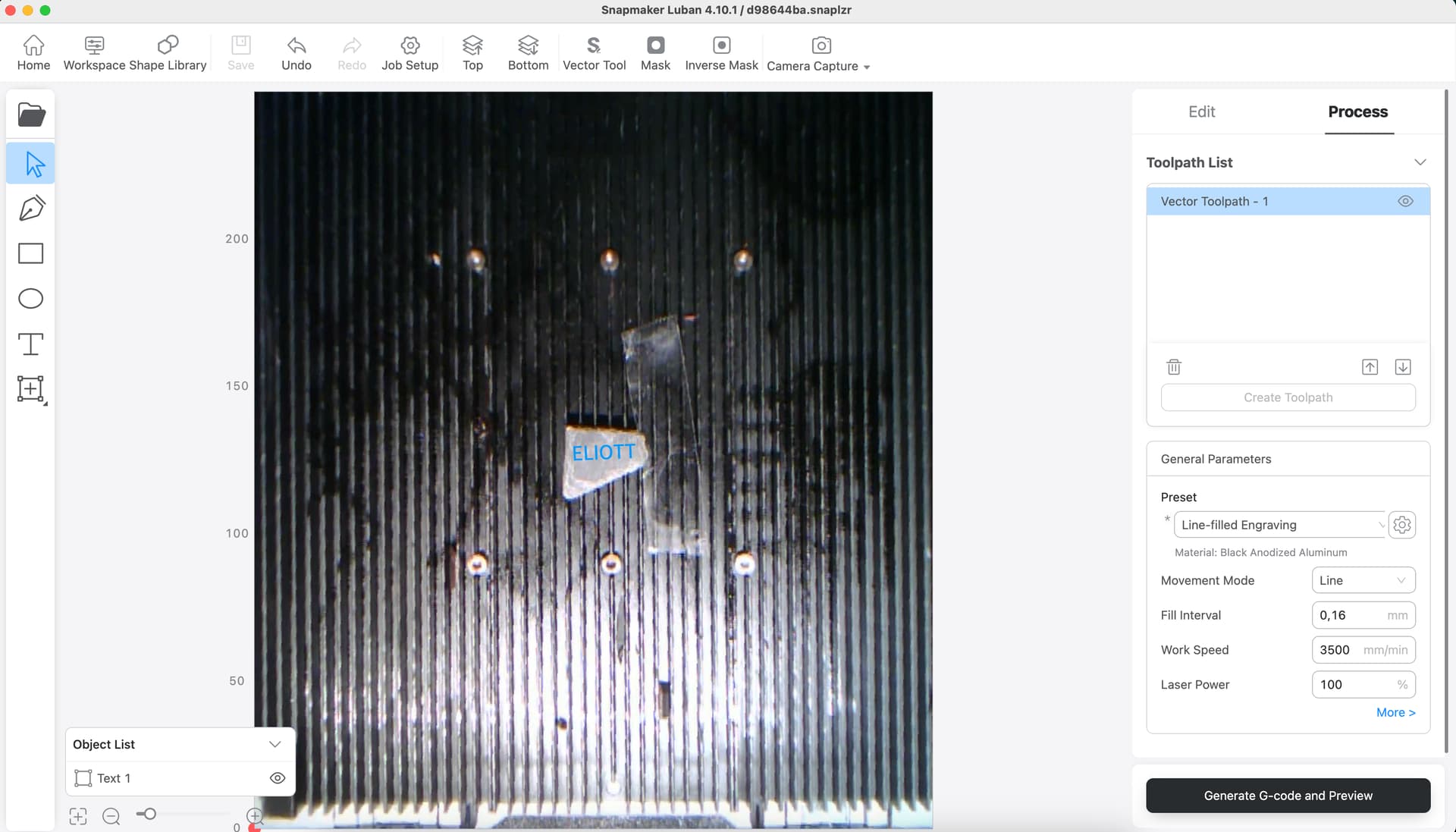The height and width of the screenshot is (832, 1456).
Task: Open the Vector Tool
Action: (594, 53)
